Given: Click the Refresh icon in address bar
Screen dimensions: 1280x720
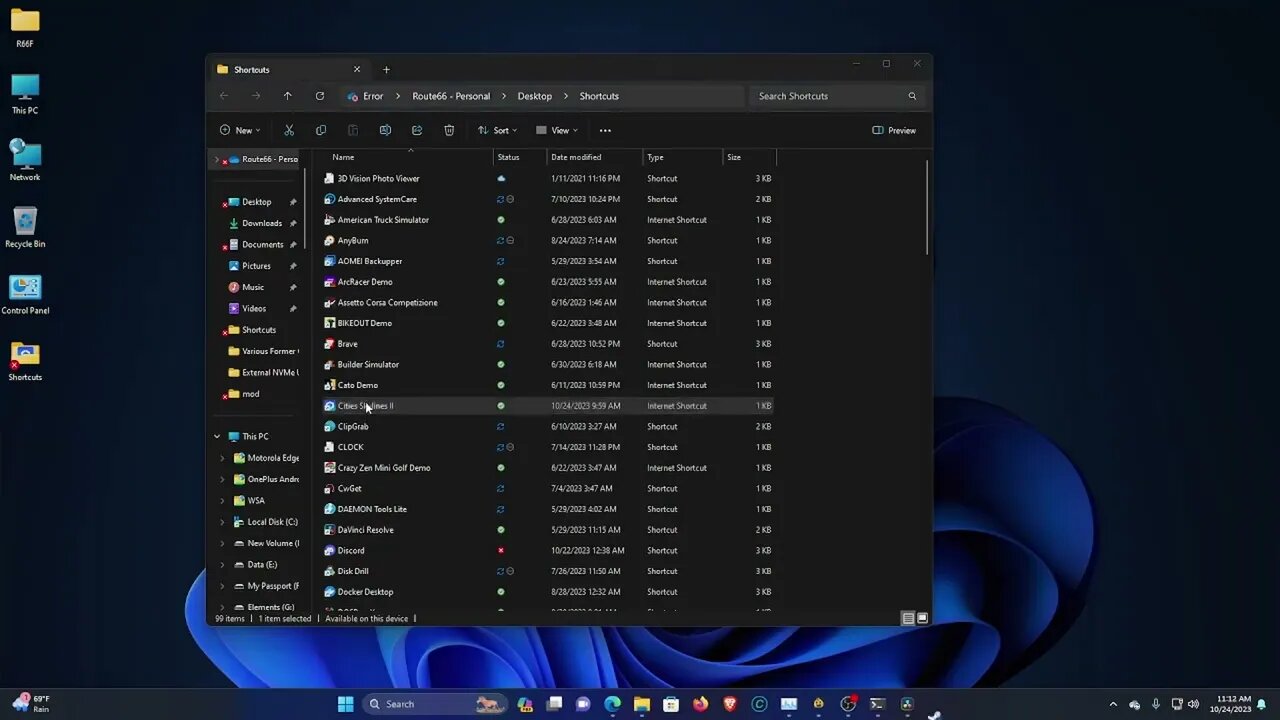Looking at the screenshot, I should point(320,96).
